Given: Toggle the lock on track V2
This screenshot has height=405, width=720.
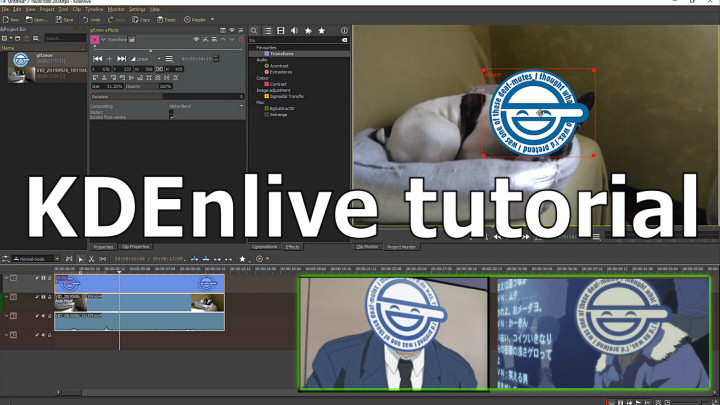Looking at the screenshot, I should [x=50, y=278].
